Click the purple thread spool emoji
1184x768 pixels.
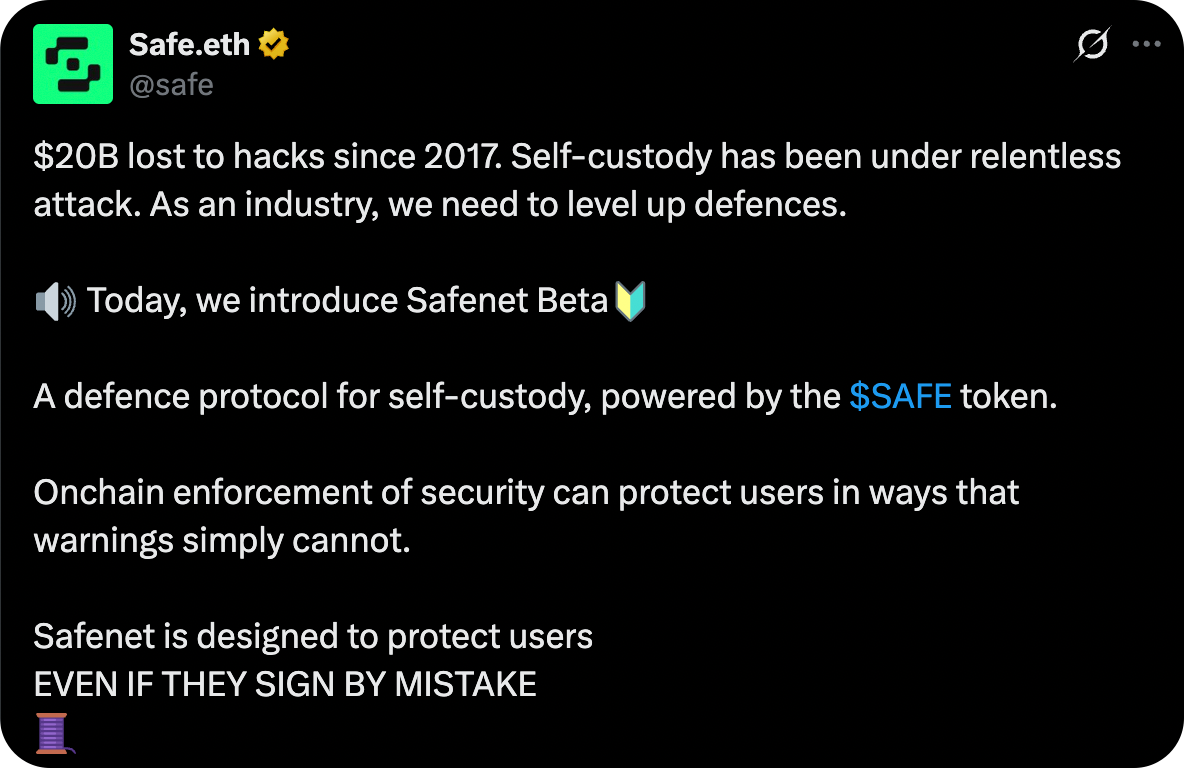coord(52,732)
